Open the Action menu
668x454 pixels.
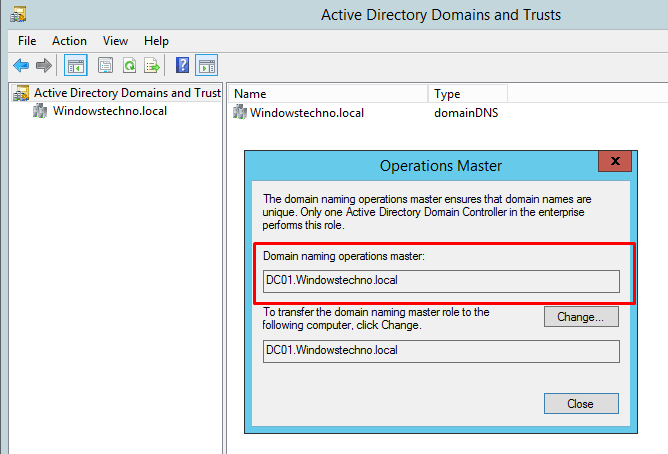tap(69, 41)
